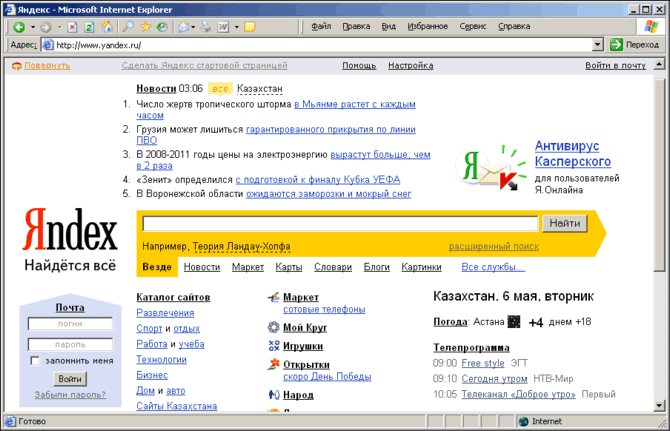Viewport: 670px width, 431px height.
Task: Click the Yandex logo
Action: [x=70, y=229]
